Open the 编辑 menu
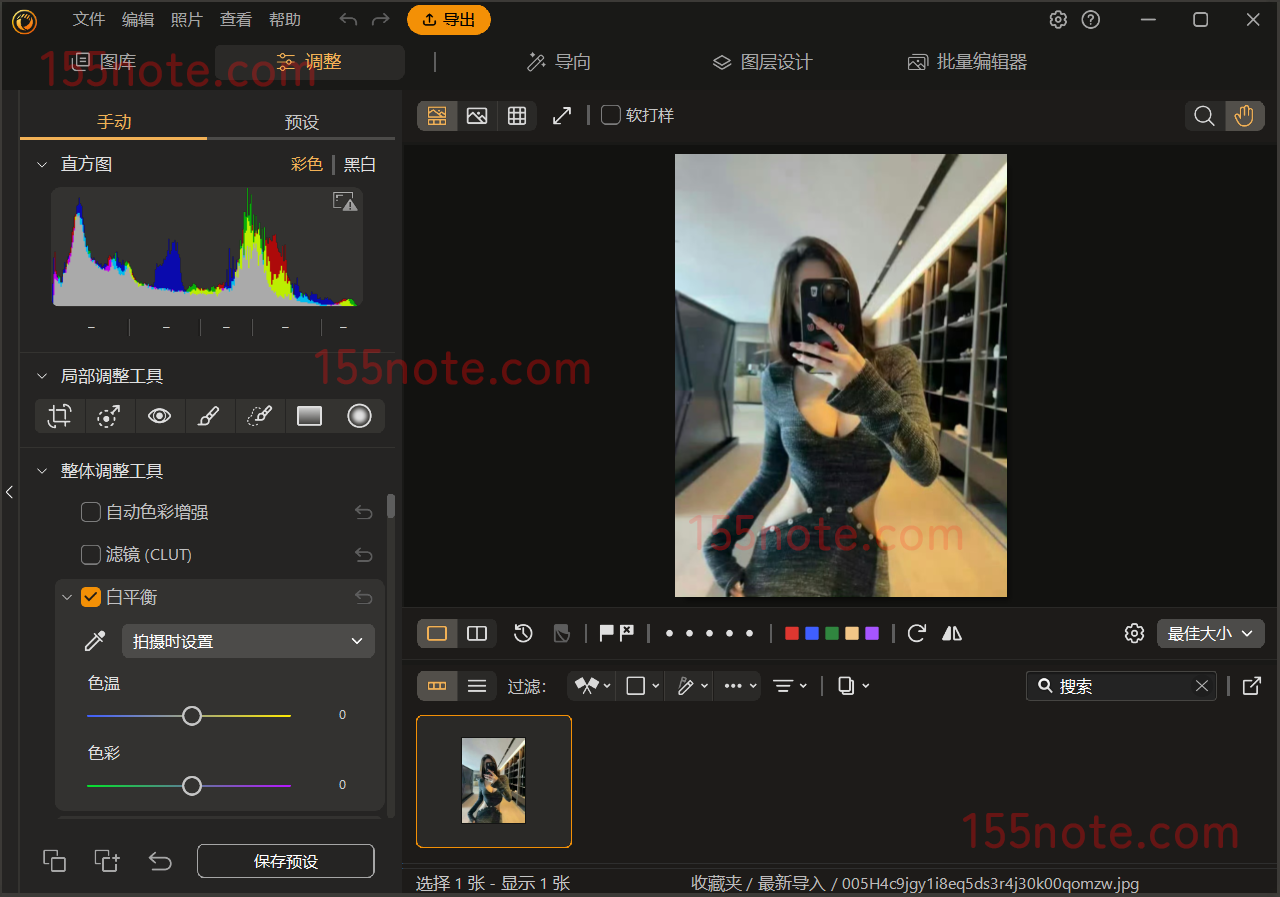The height and width of the screenshot is (897, 1280). point(138,20)
